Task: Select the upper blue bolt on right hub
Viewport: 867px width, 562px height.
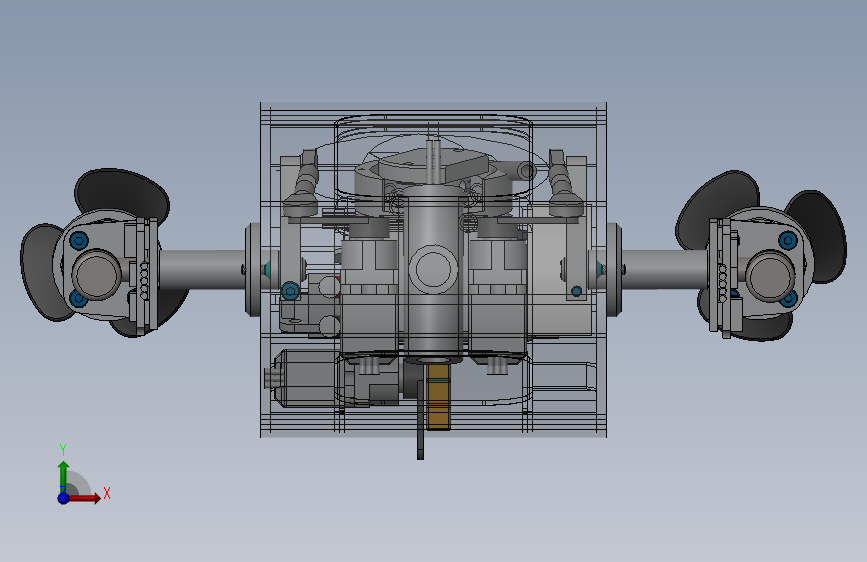Action: (788, 240)
